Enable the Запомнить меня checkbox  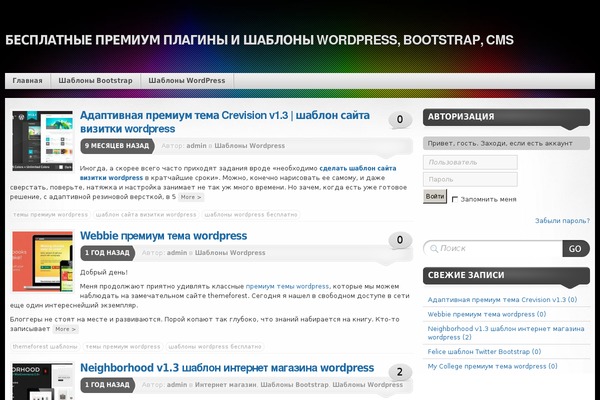click(455, 199)
